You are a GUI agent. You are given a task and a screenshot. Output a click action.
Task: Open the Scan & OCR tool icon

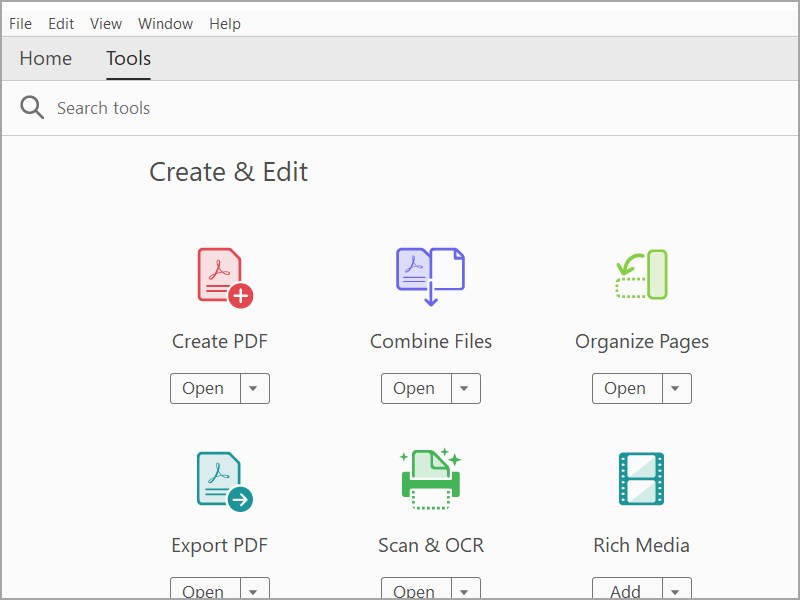[x=431, y=478]
